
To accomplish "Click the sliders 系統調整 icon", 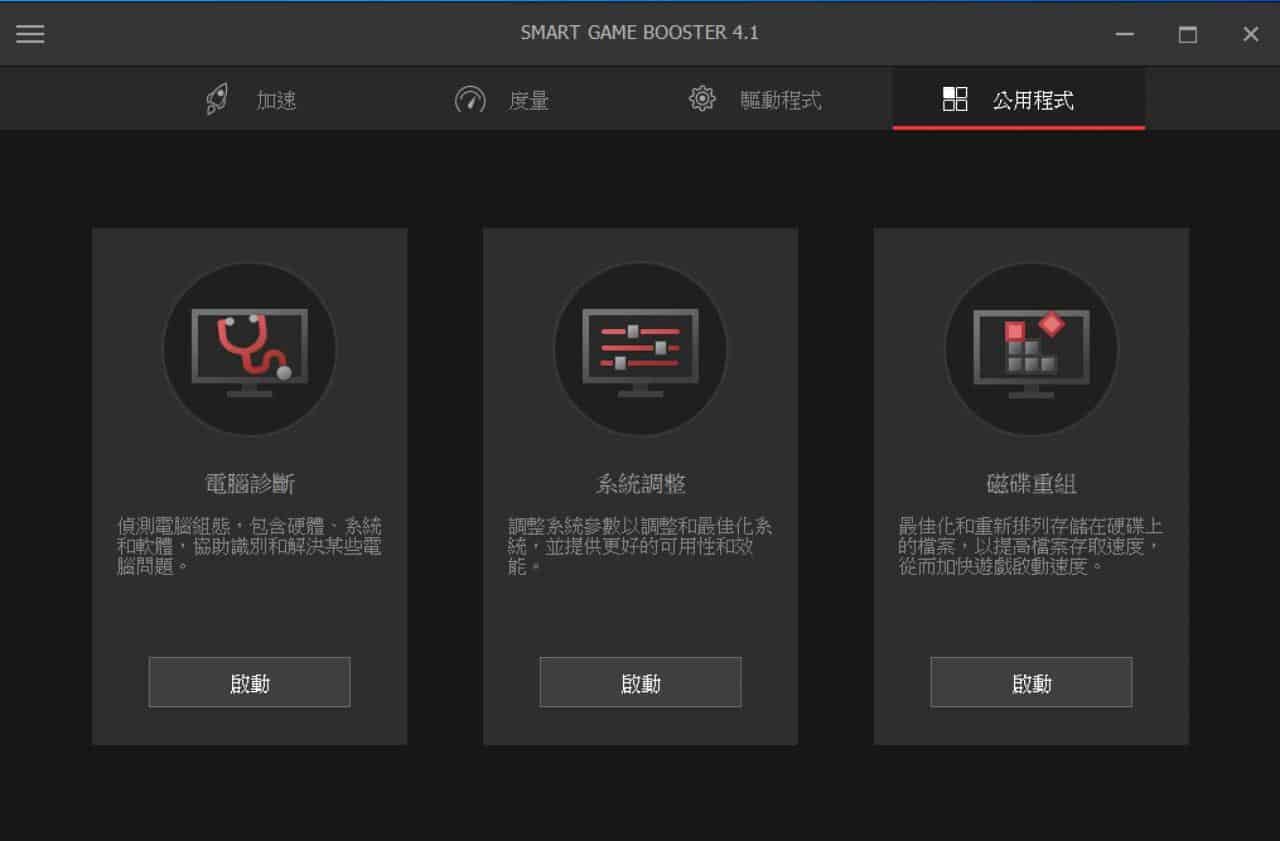I will 641,349.
